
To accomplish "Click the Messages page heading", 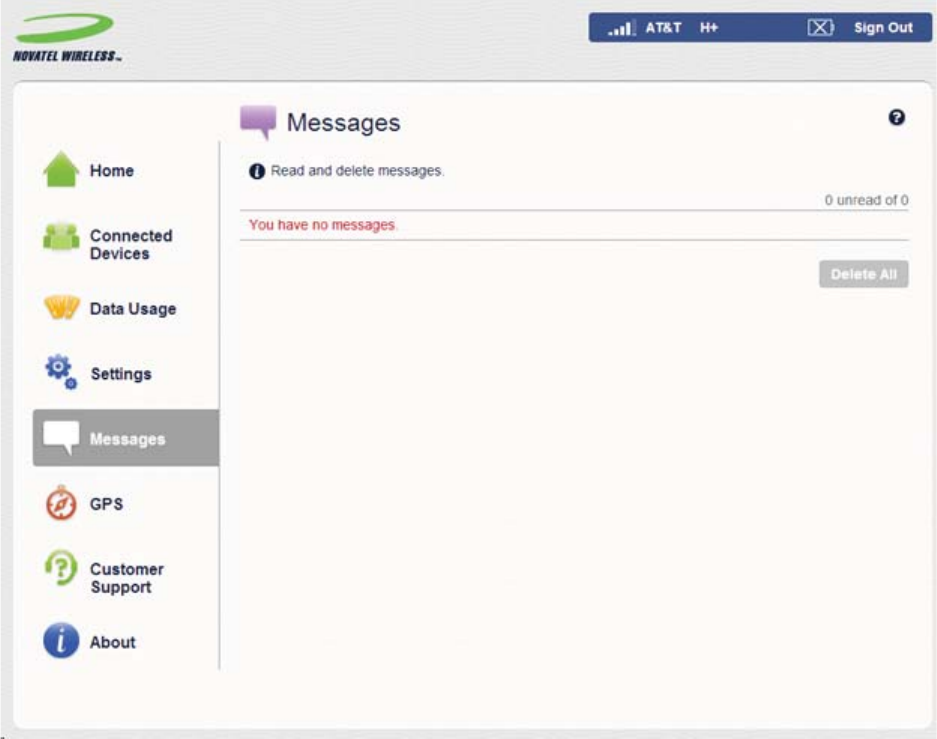I will pyautogui.click(x=344, y=122).
